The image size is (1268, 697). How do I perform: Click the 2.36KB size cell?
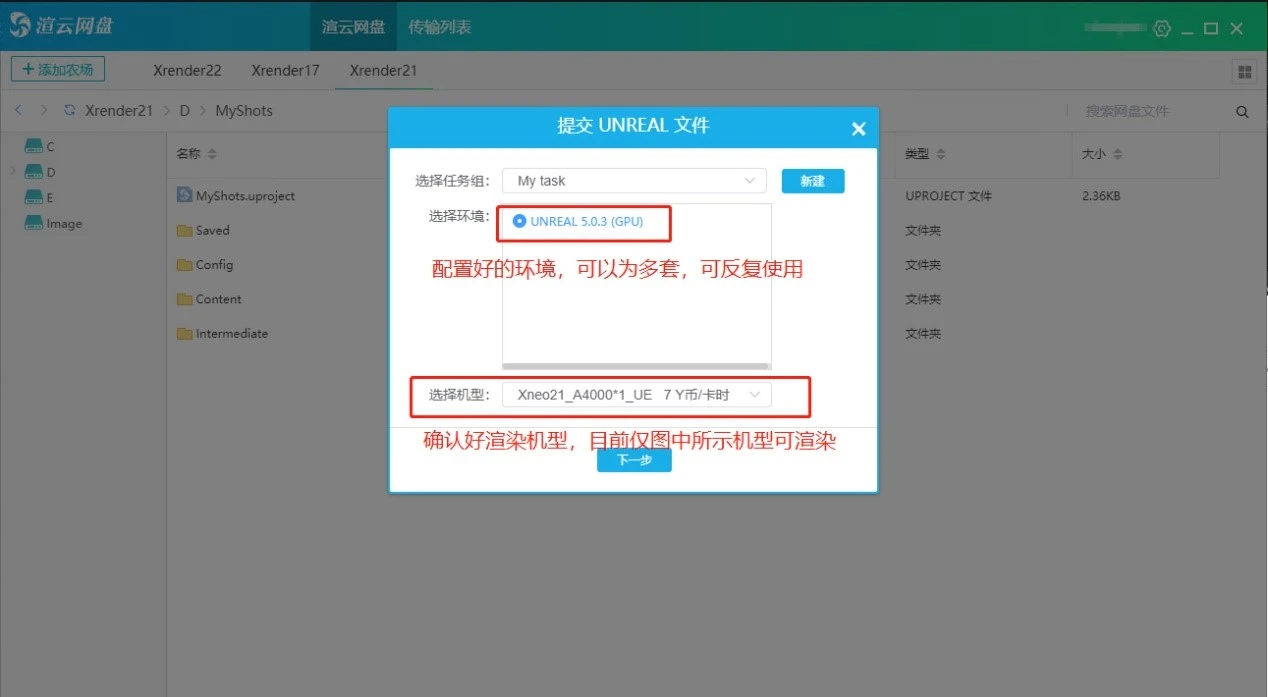[1101, 196]
